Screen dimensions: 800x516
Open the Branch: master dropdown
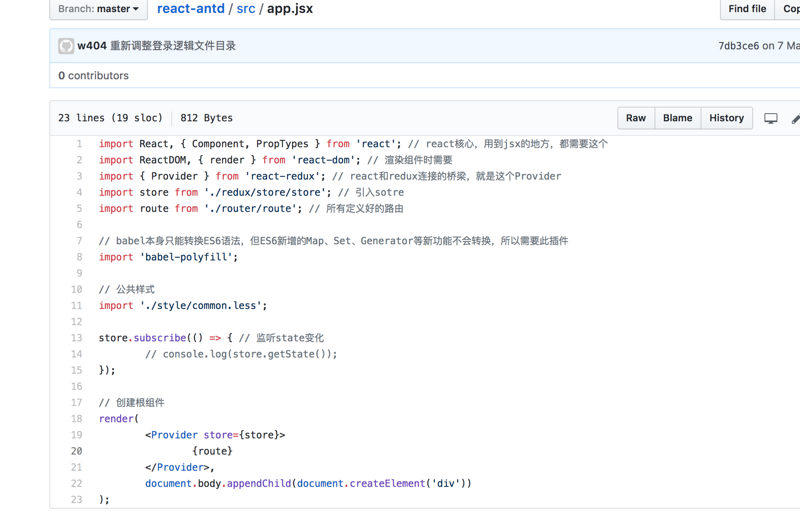98,9
